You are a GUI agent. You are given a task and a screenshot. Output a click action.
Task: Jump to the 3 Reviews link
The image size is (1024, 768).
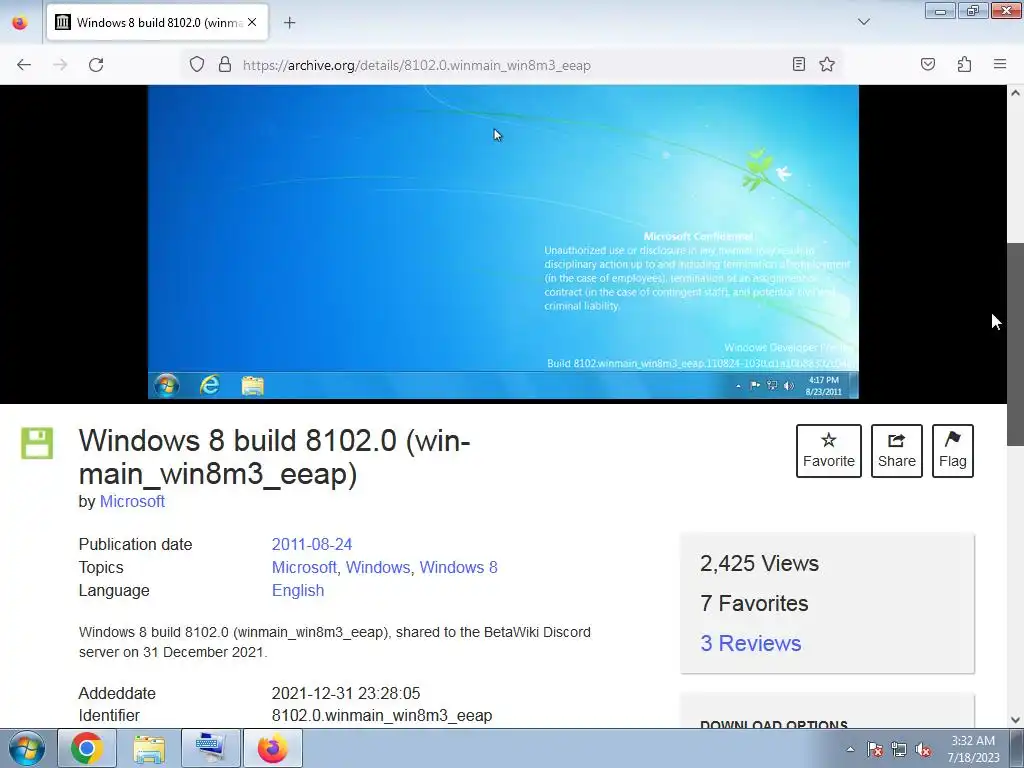(x=750, y=643)
